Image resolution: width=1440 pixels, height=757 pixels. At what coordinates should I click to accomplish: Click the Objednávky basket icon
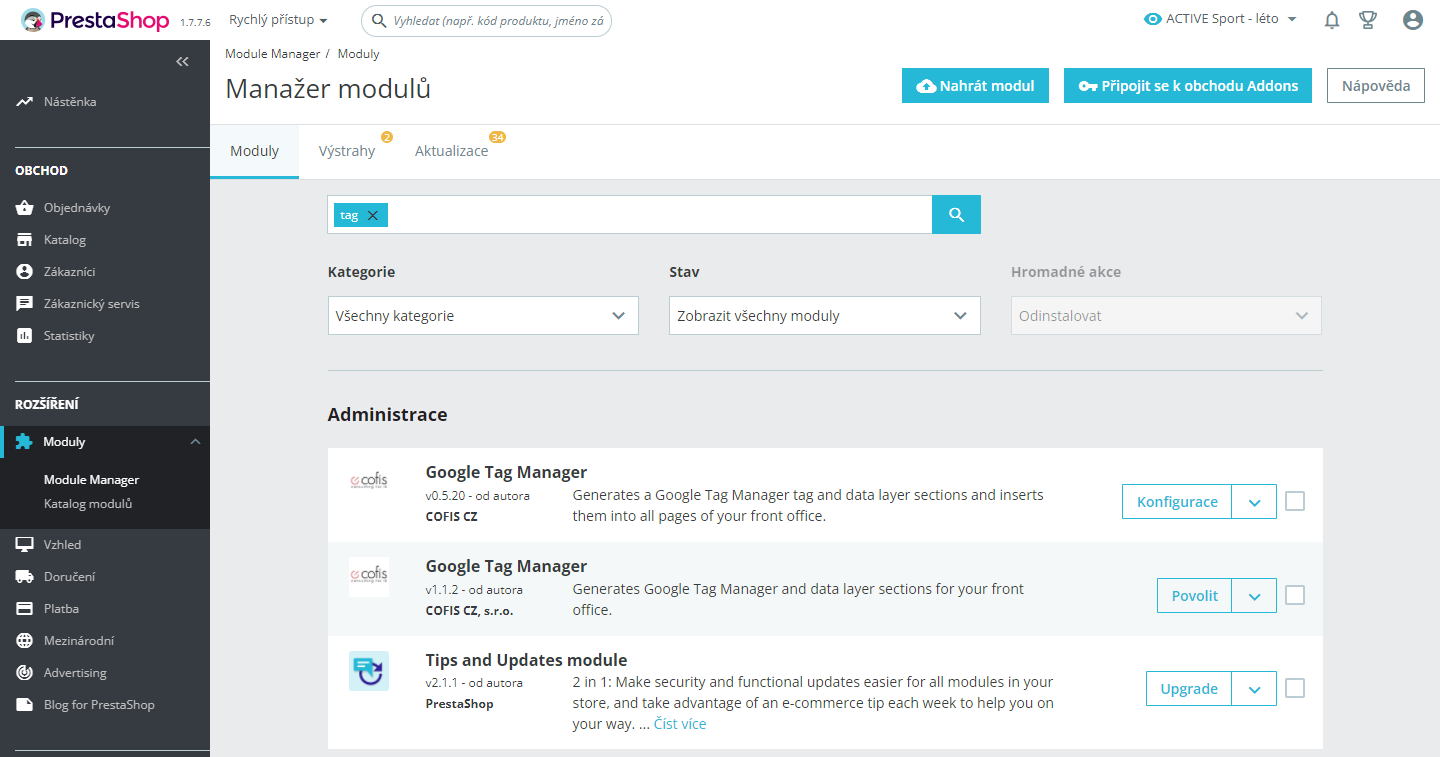(25, 208)
